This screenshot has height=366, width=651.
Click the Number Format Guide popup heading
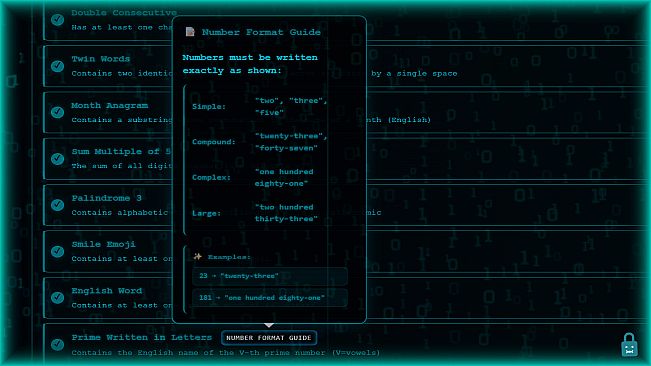[x=261, y=32]
